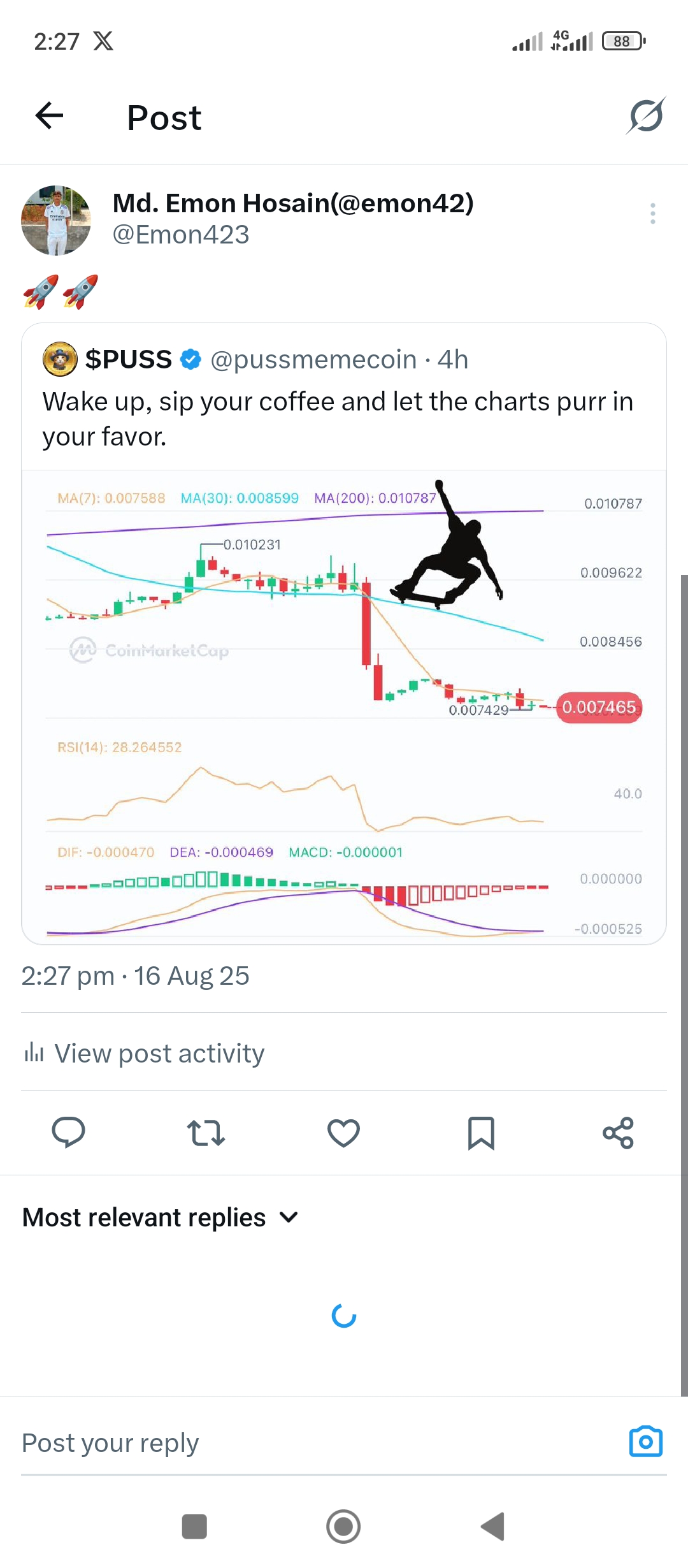Image resolution: width=688 pixels, height=1568 pixels.
Task: Tap the Android recent apps square
Action: point(194,1527)
